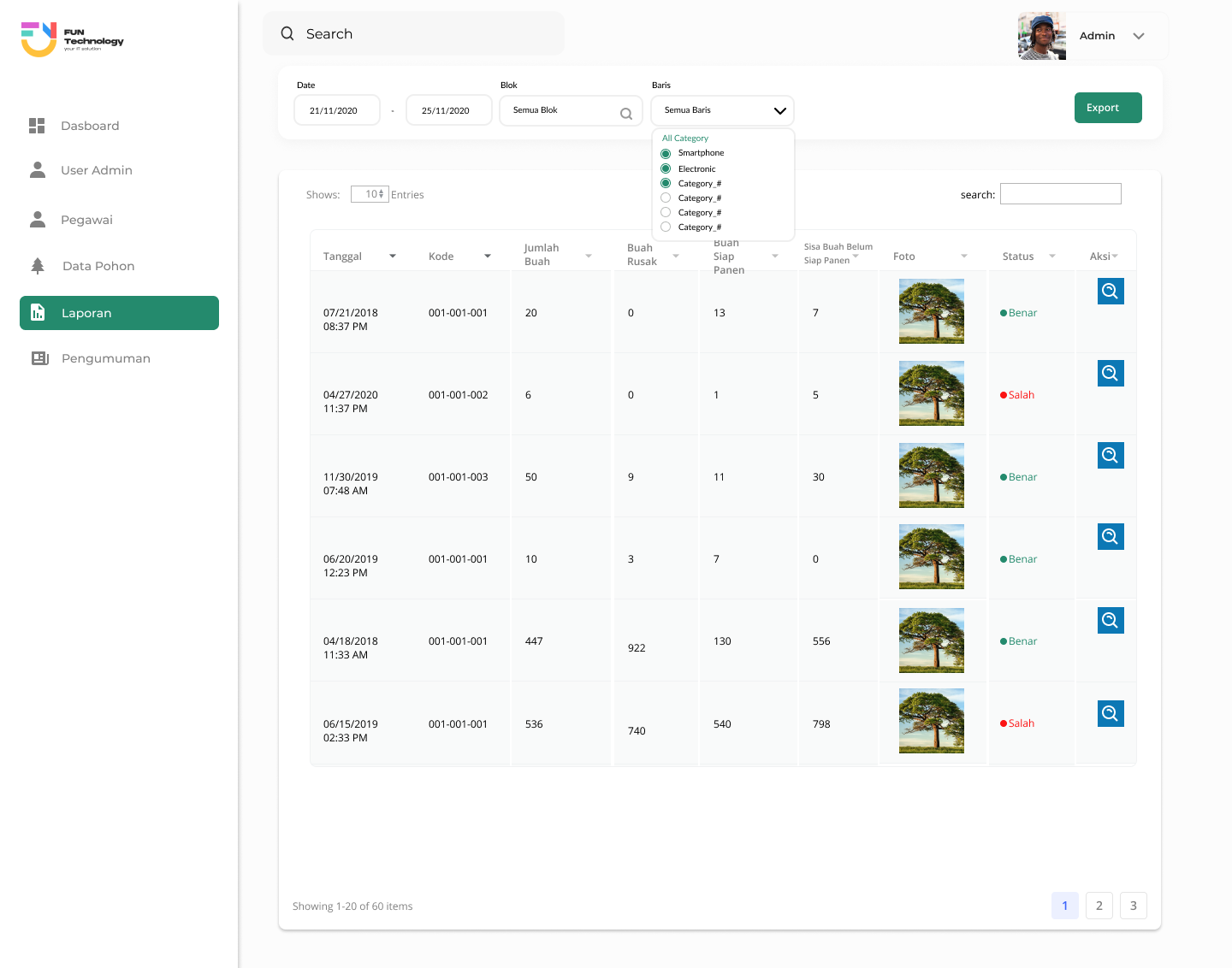Open the Data Pohon menu
Viewport: 1232px width, 968px height.
pos(98,266)
